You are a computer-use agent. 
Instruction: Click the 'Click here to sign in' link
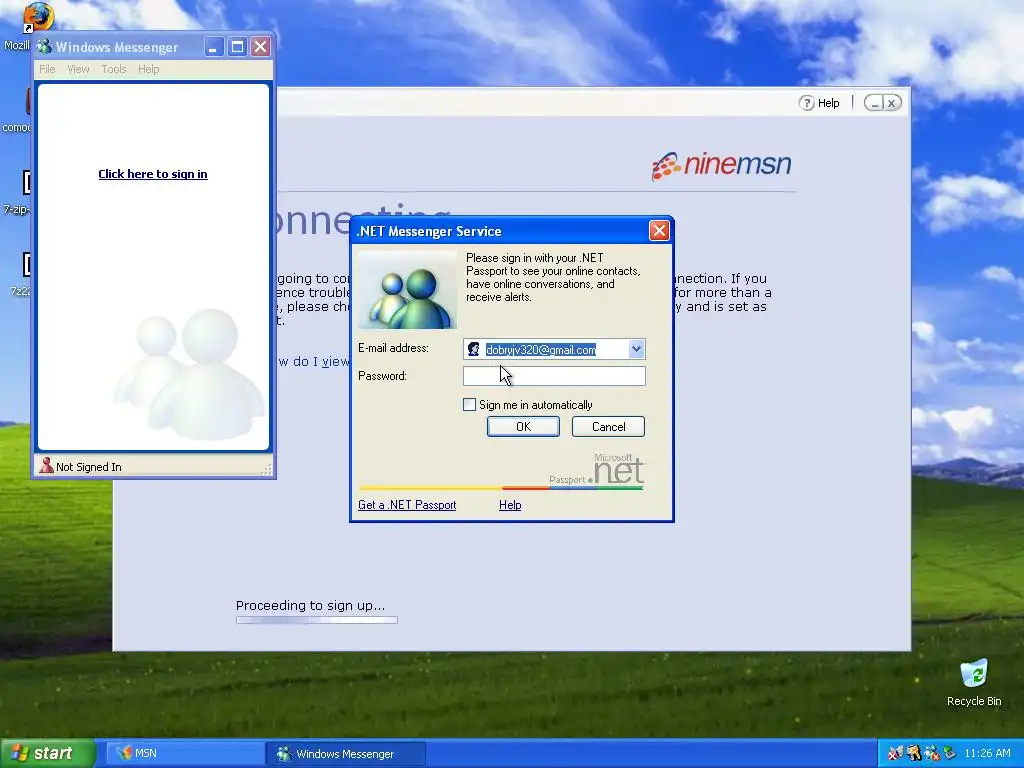pyautogui.click(x=153, y=174)
